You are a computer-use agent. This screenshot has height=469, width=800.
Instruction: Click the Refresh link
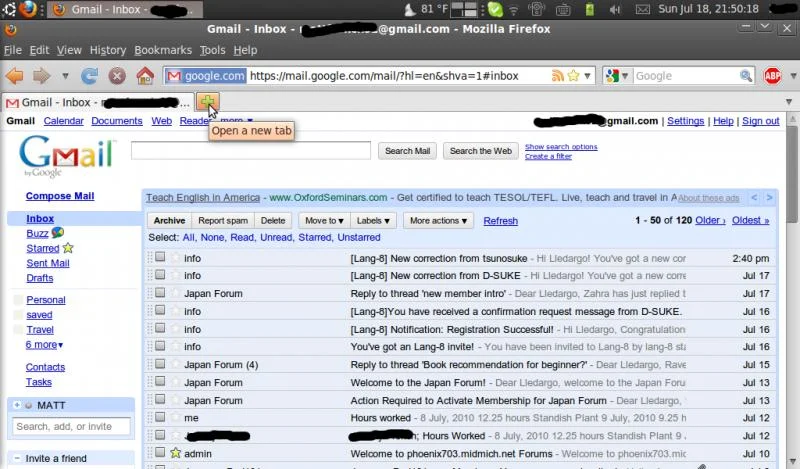click(501, 220)
